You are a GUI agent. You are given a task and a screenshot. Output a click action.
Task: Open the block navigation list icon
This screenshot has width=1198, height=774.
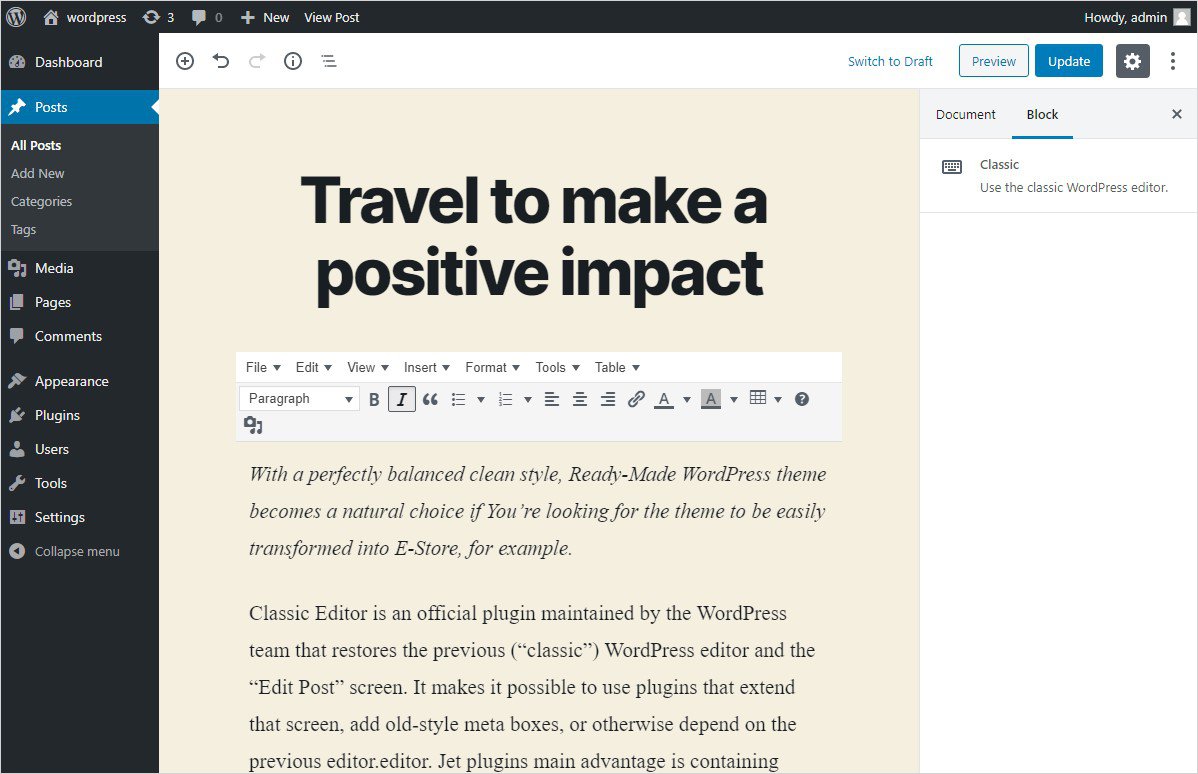click(x=329, y=61)
